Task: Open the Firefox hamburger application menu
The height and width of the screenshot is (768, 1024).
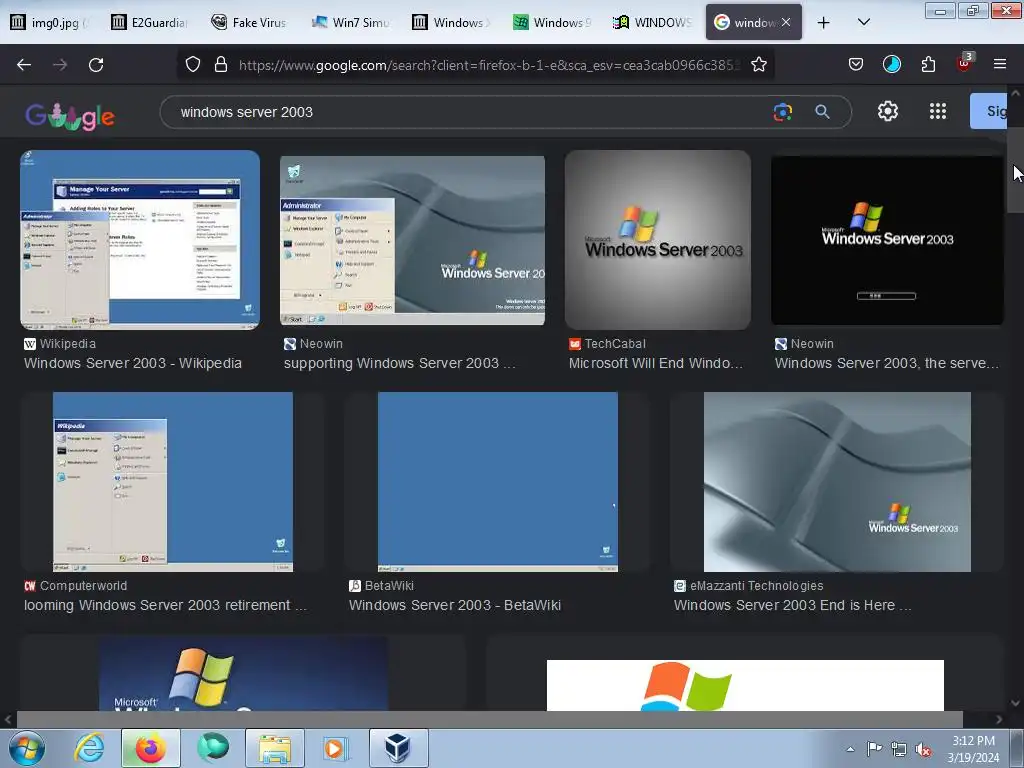Action: pyautogui.click(x=1000, y=64)
